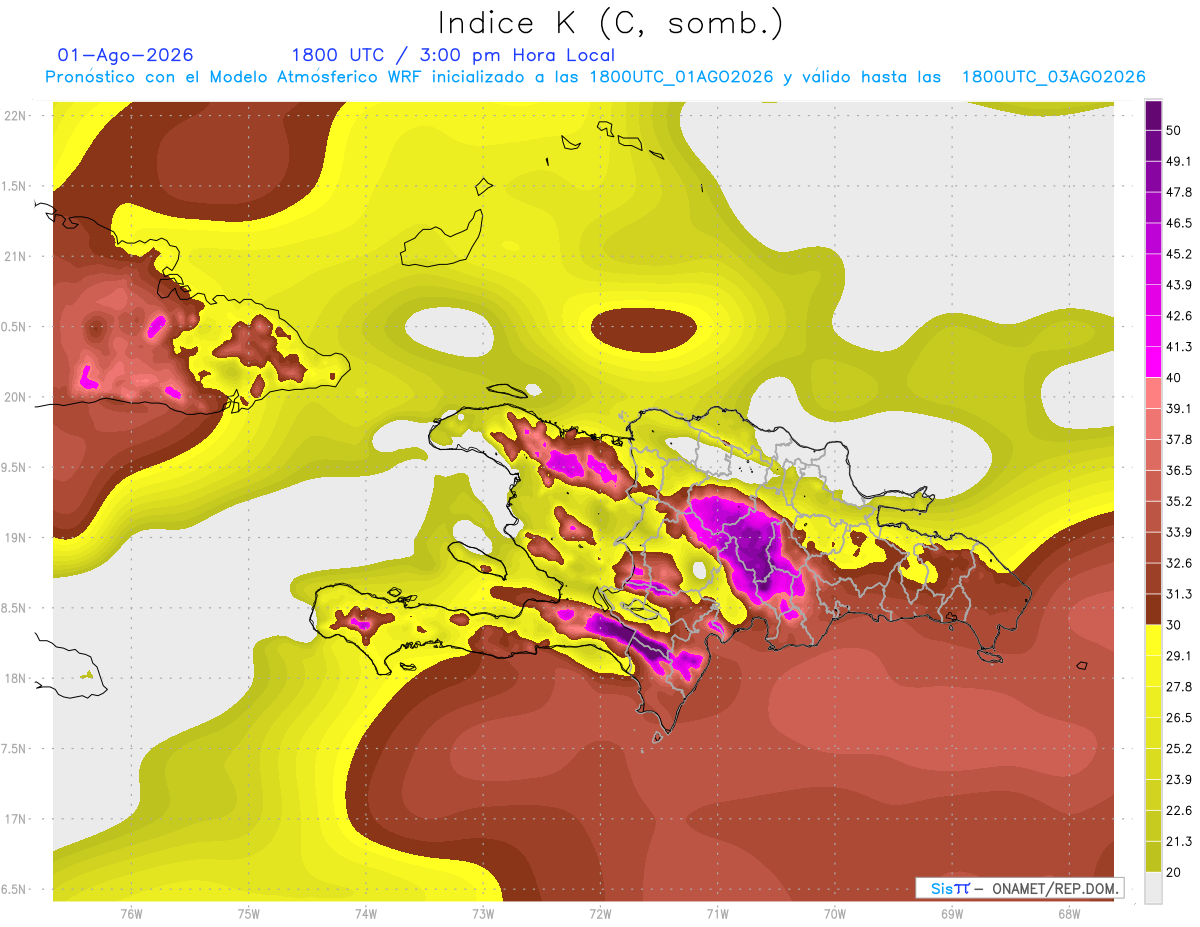1200x927 pixels.
Task: Click the dark brown legend swatch between 30 and 31.3
Action: 1153,609
